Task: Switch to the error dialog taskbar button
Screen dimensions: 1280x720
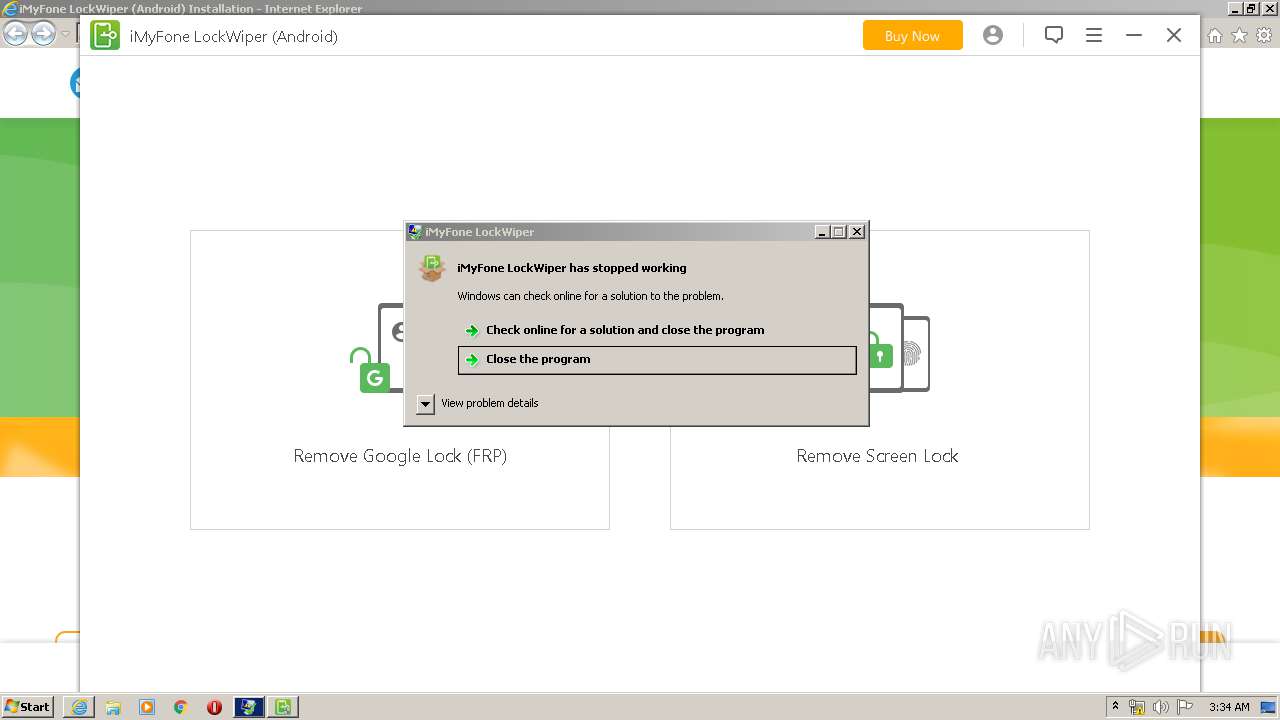Action: tap(249, 707)
